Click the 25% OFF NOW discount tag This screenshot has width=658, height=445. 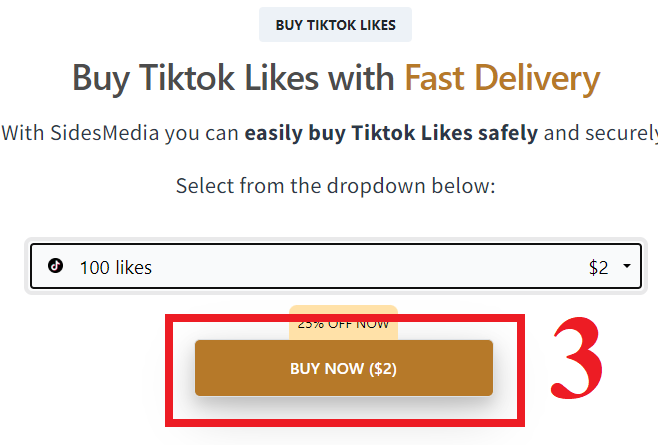tap(343, 323)
